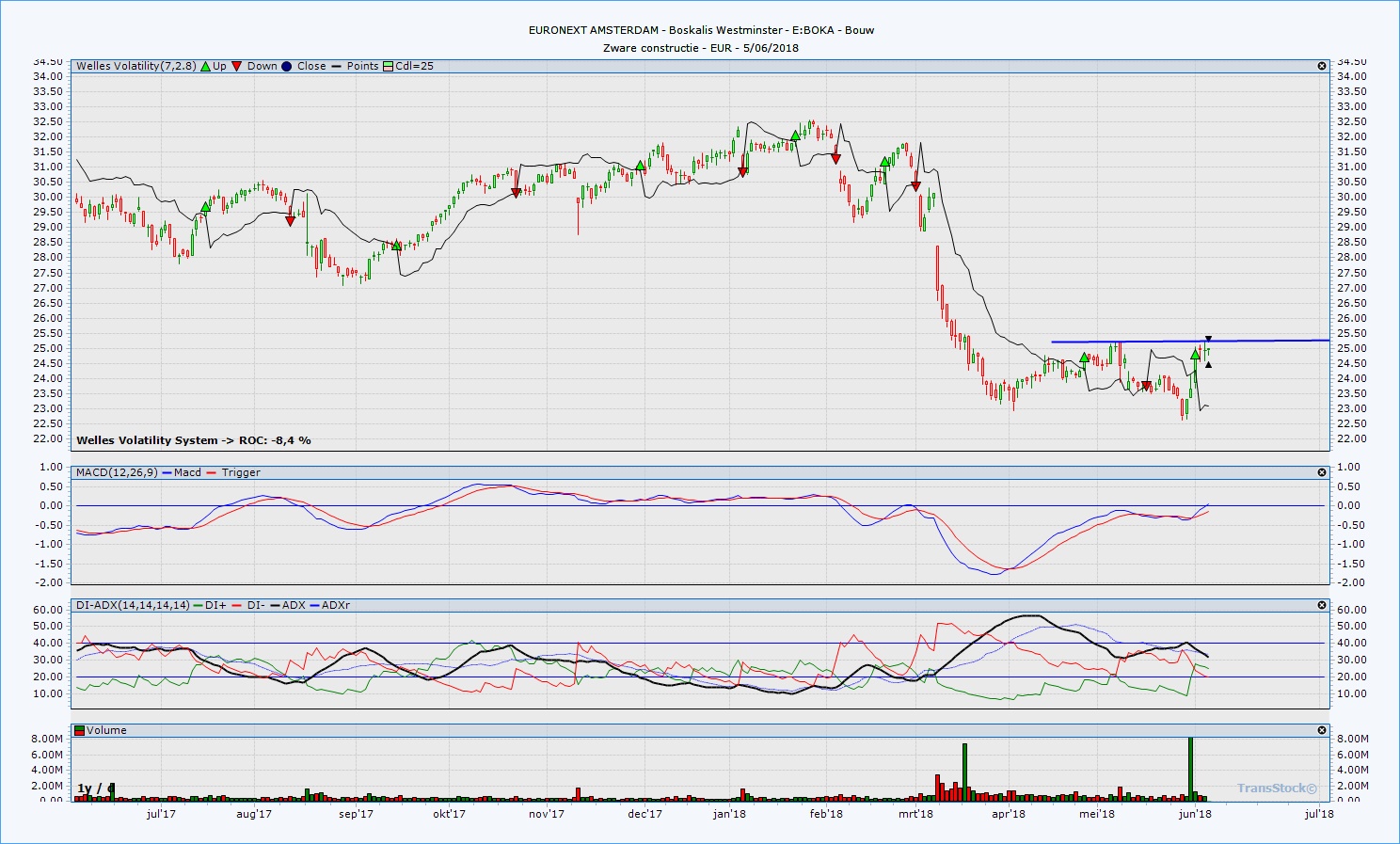Viewport: 1400px width, 844px height.
Task: Click the EURONEXT AMSTERDAM Boskalis Westminster title
Action: (701, 30)
